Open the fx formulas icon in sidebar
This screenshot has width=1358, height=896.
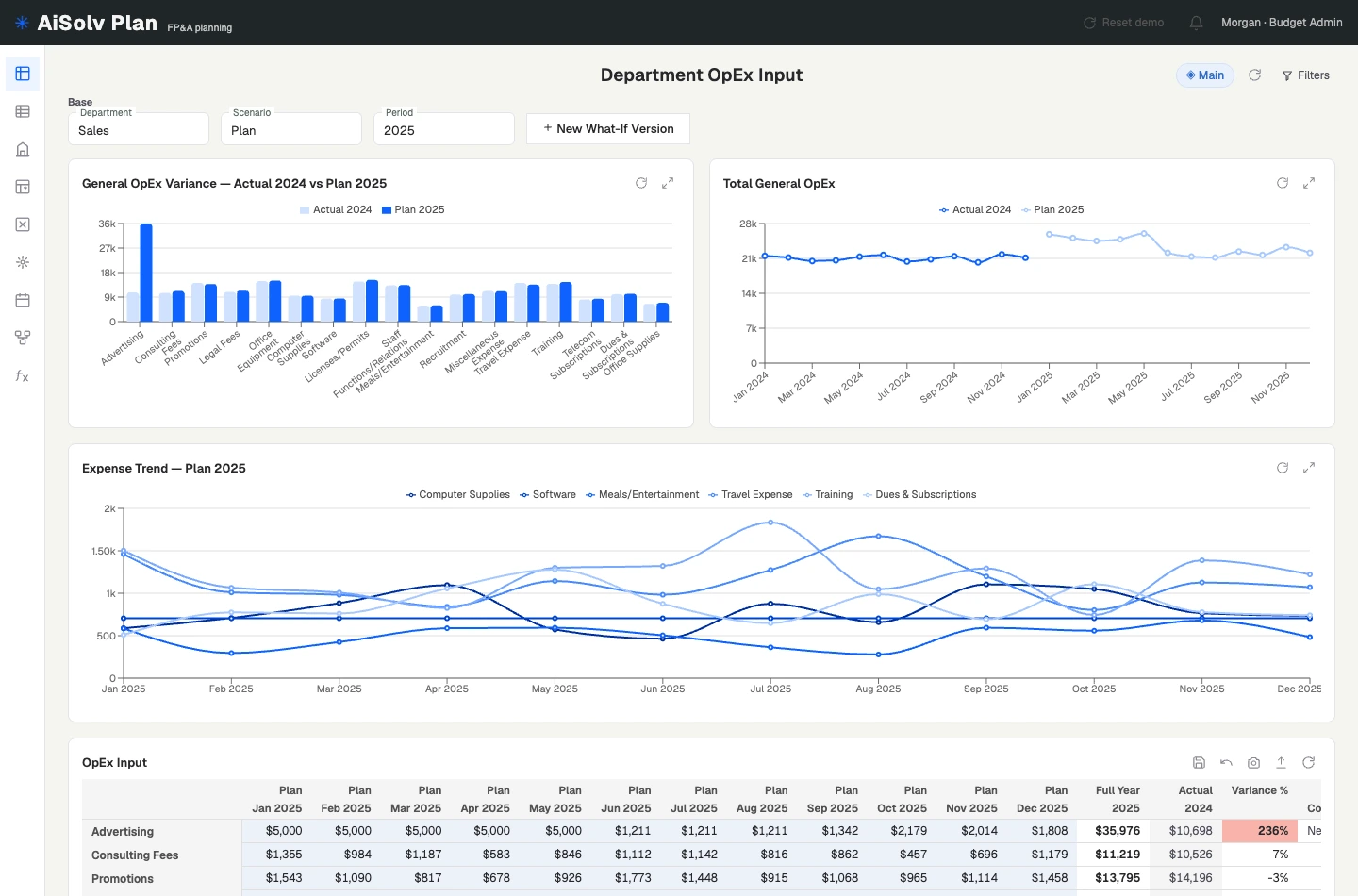coord(23,375)
